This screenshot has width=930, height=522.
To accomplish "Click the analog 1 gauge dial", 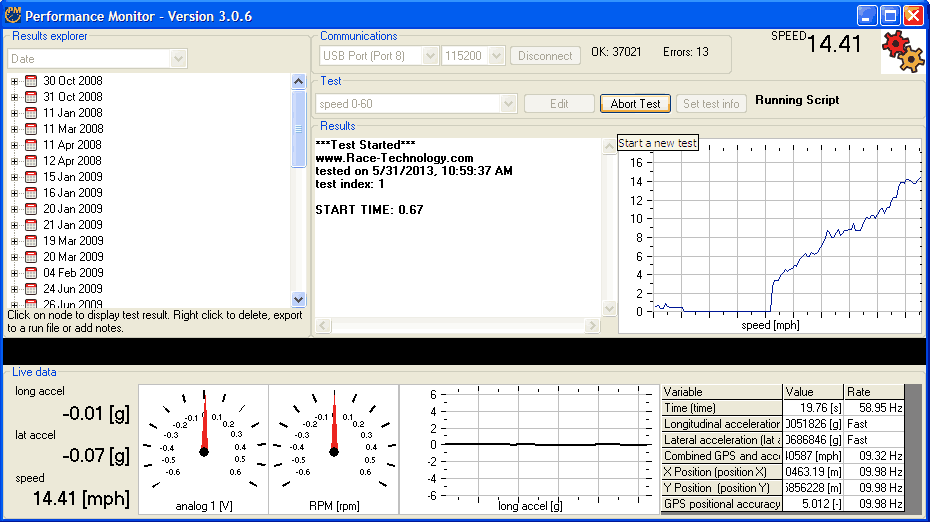I will click(204, 444).
